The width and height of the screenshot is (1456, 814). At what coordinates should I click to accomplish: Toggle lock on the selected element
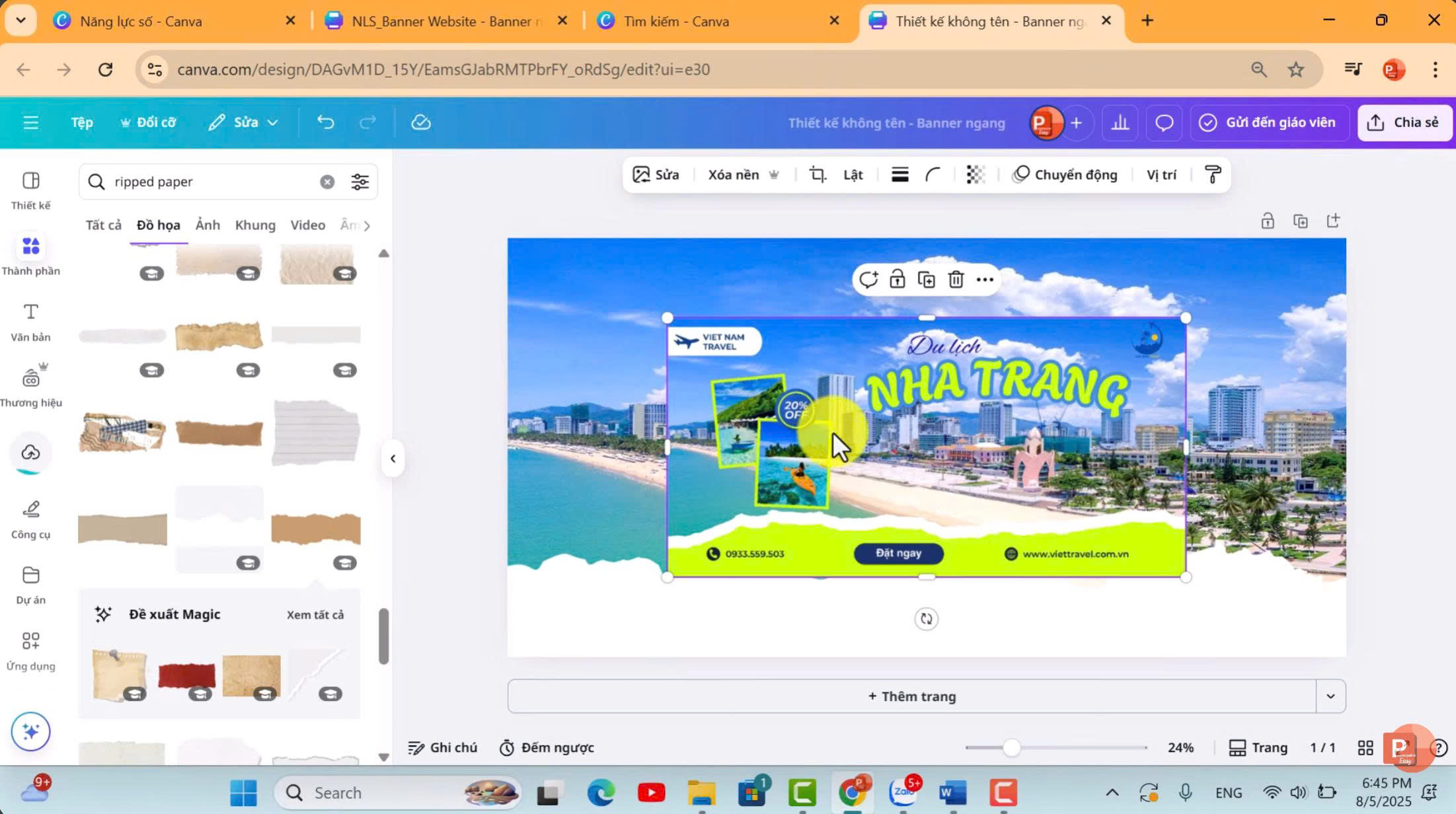click(x=897, y=279)
